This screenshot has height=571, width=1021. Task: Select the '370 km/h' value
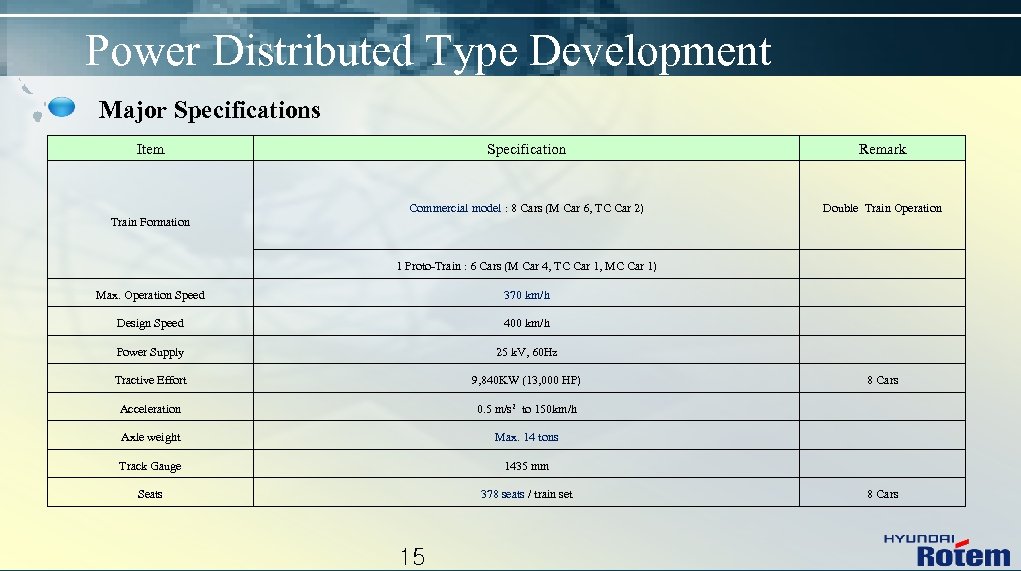pyautogui.click(x=526, y=295)
